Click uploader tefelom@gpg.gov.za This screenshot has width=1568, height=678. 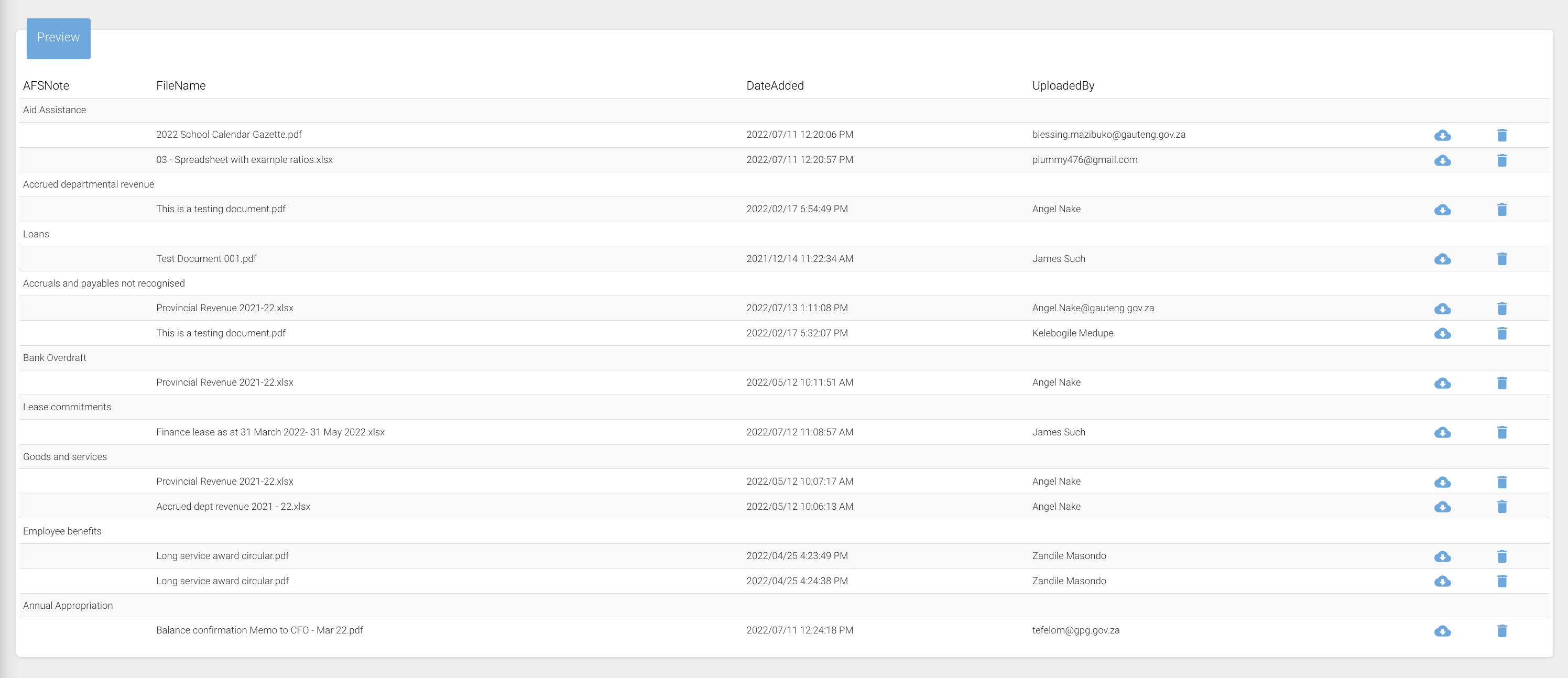pyautogui.click(x=1075, y=630)
